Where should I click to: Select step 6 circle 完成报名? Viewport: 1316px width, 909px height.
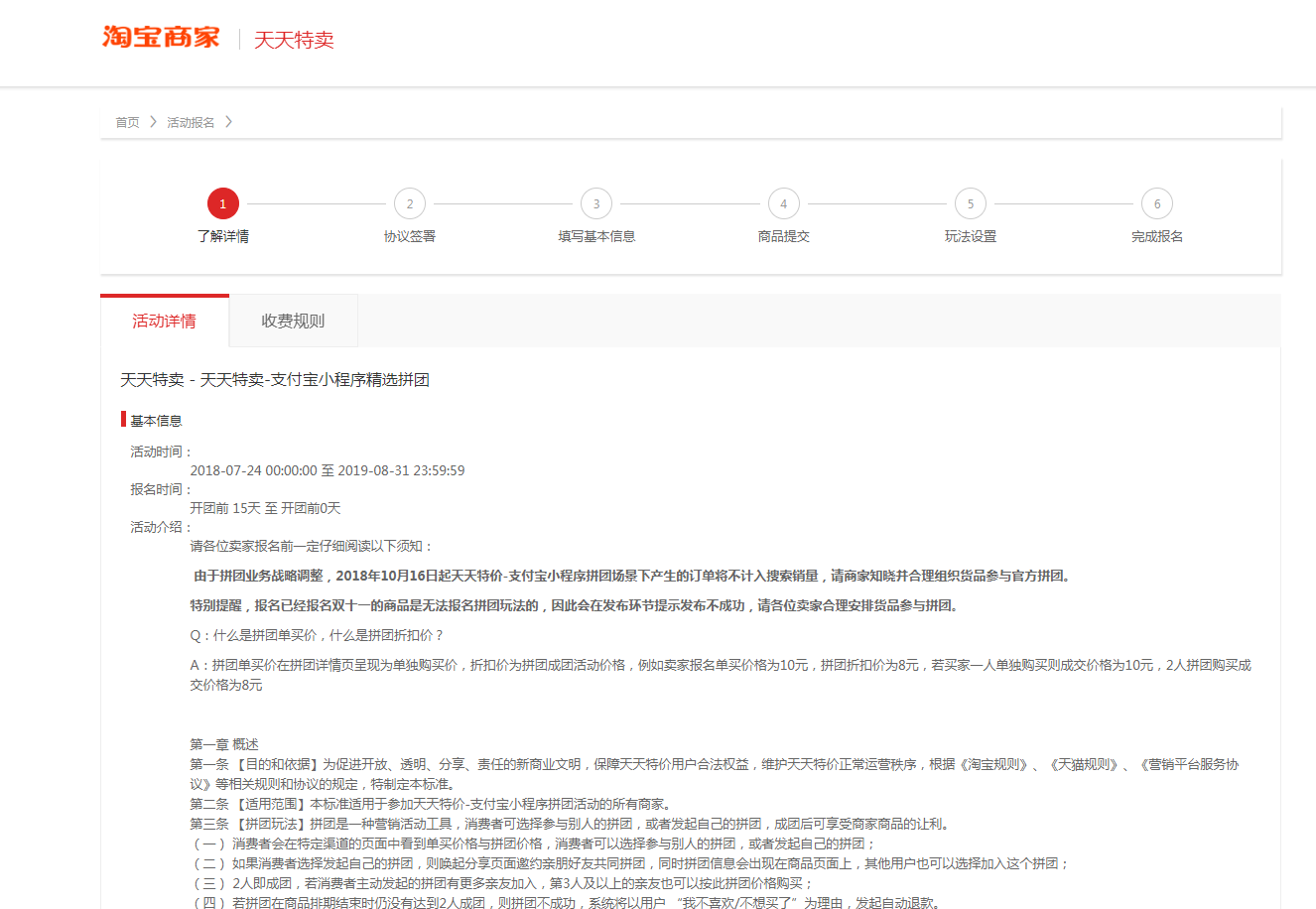click(x=1157, y=203)
